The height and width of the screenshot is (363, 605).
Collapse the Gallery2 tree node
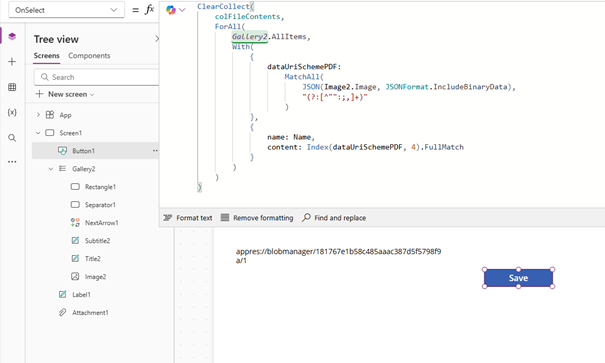(x=51, y=169)
